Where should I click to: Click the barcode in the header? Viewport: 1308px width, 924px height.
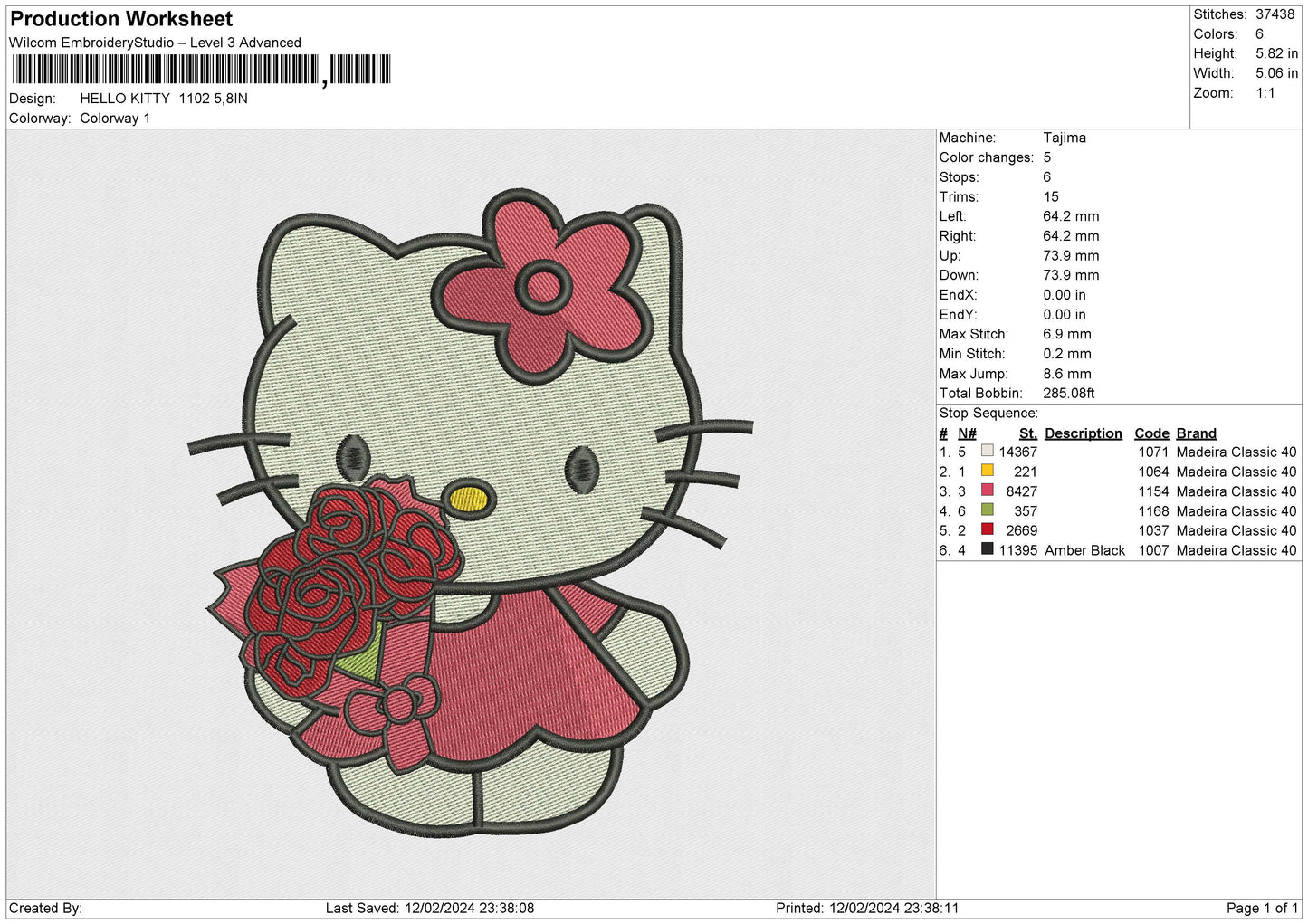[201, 70]
